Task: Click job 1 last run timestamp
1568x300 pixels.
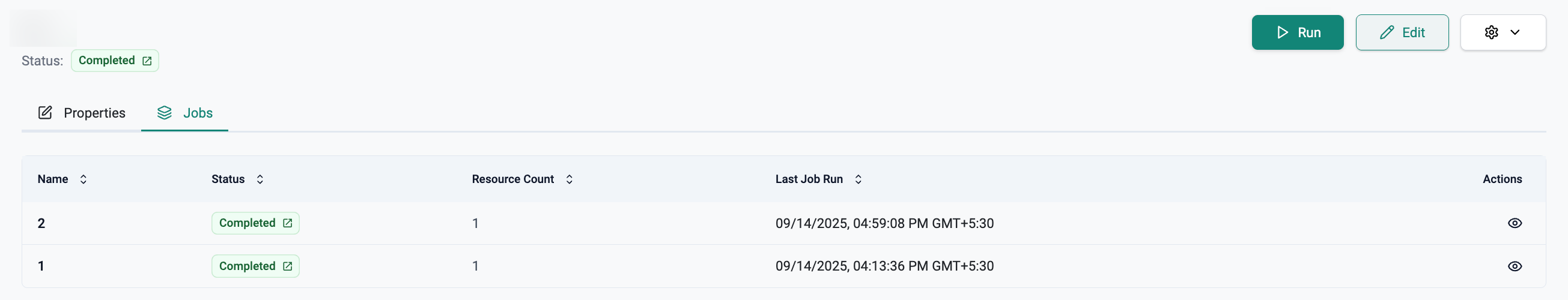Action: (884, 266)
